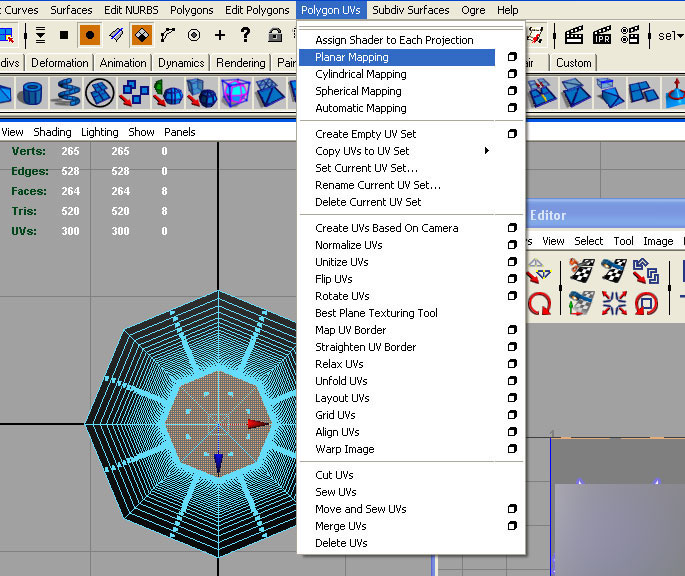
Task: Click the blue helix shelf icon
Action: [66, 93]
